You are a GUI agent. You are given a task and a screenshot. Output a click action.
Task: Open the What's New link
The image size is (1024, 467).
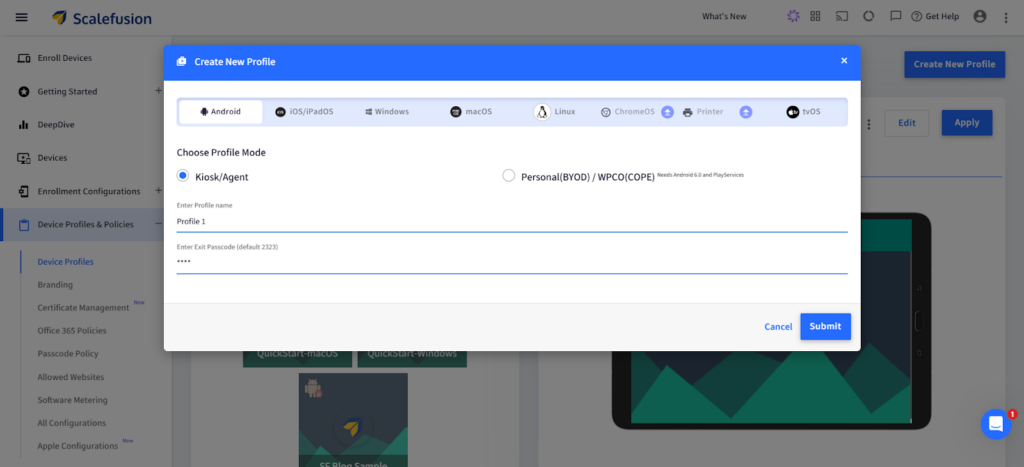tap(724, 16)
